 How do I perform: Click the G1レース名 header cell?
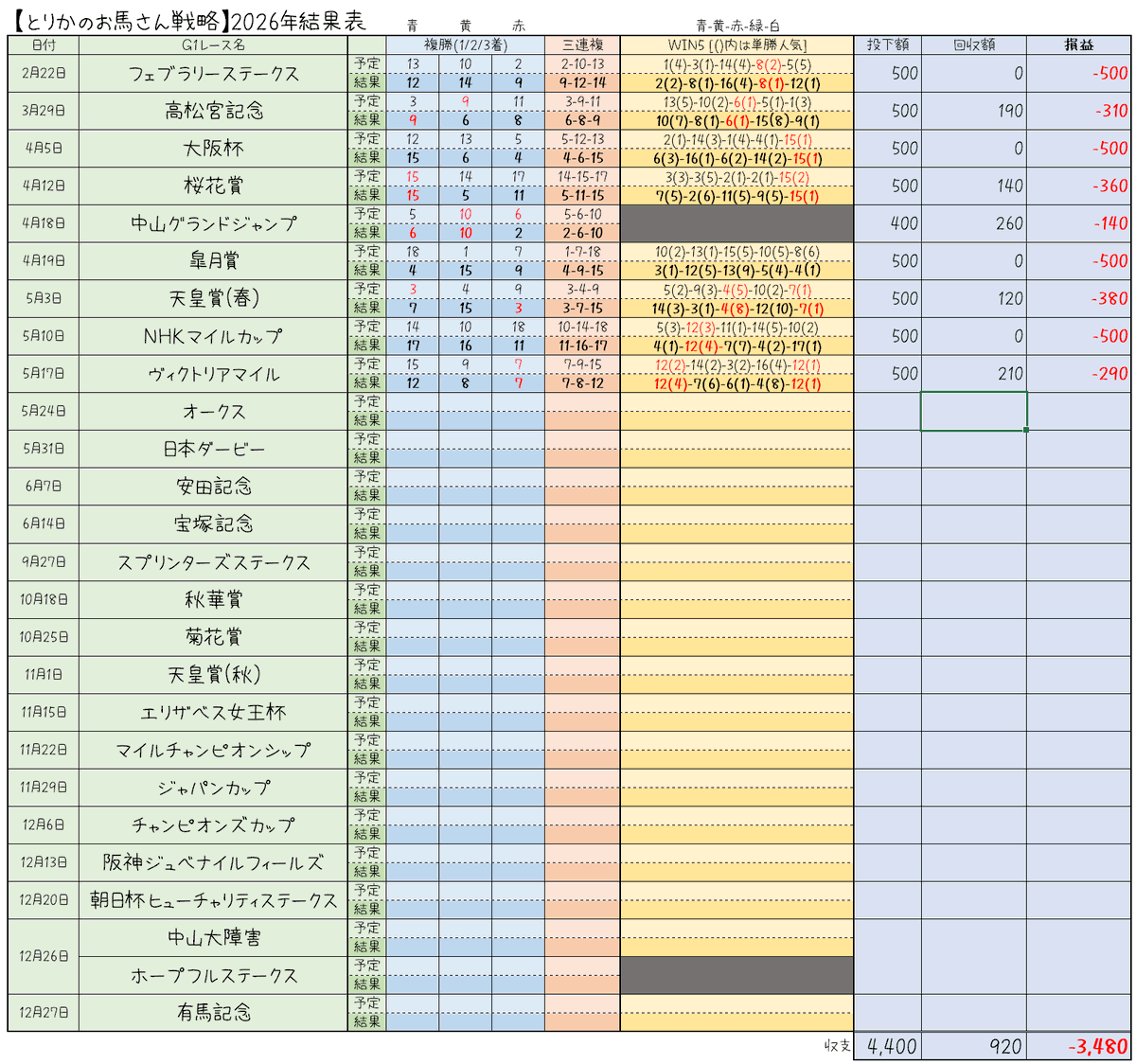tap(213, 44)
